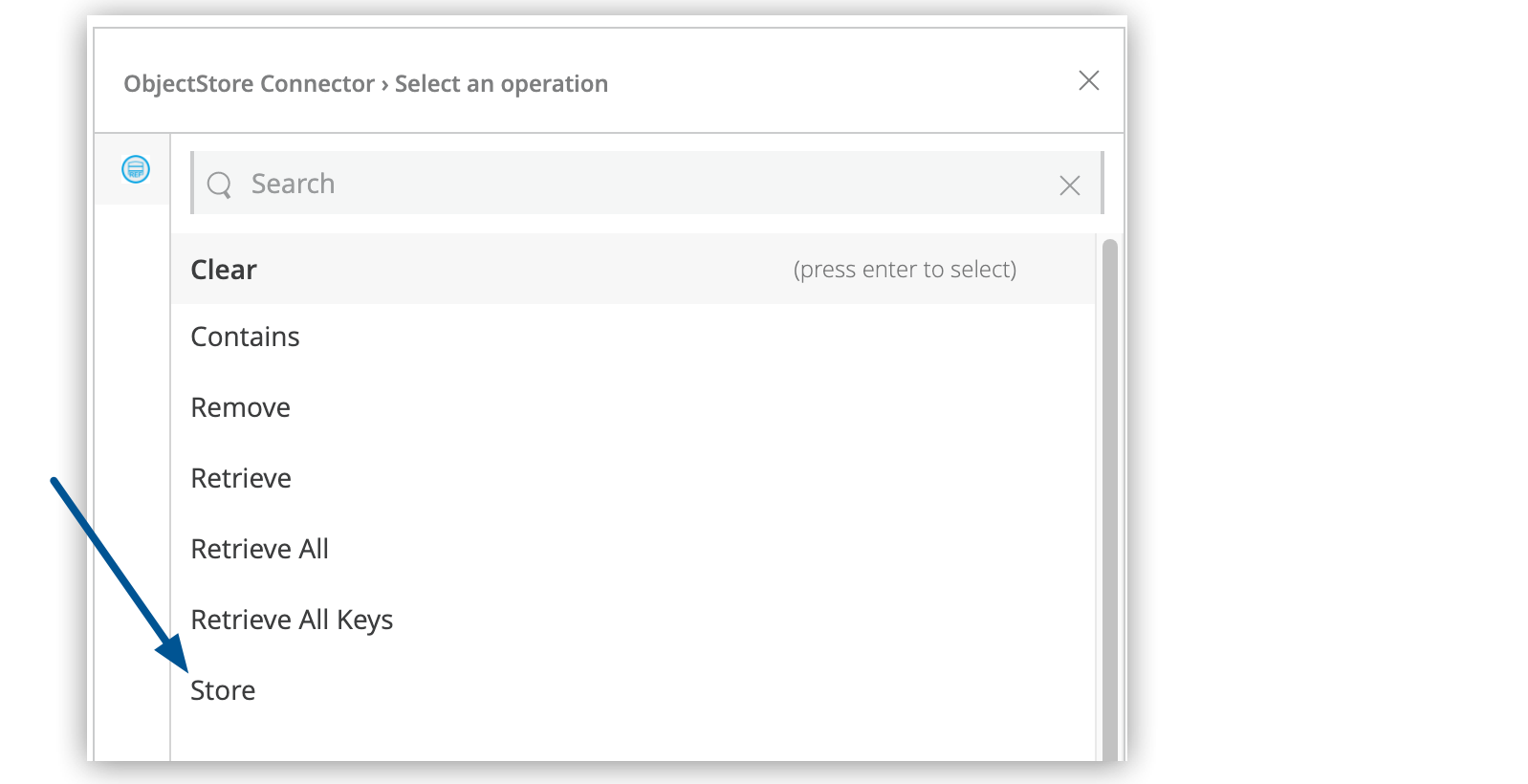1528x784 pixels.
Task: Clear the search field with X icon
Action: coord(1069,185)
